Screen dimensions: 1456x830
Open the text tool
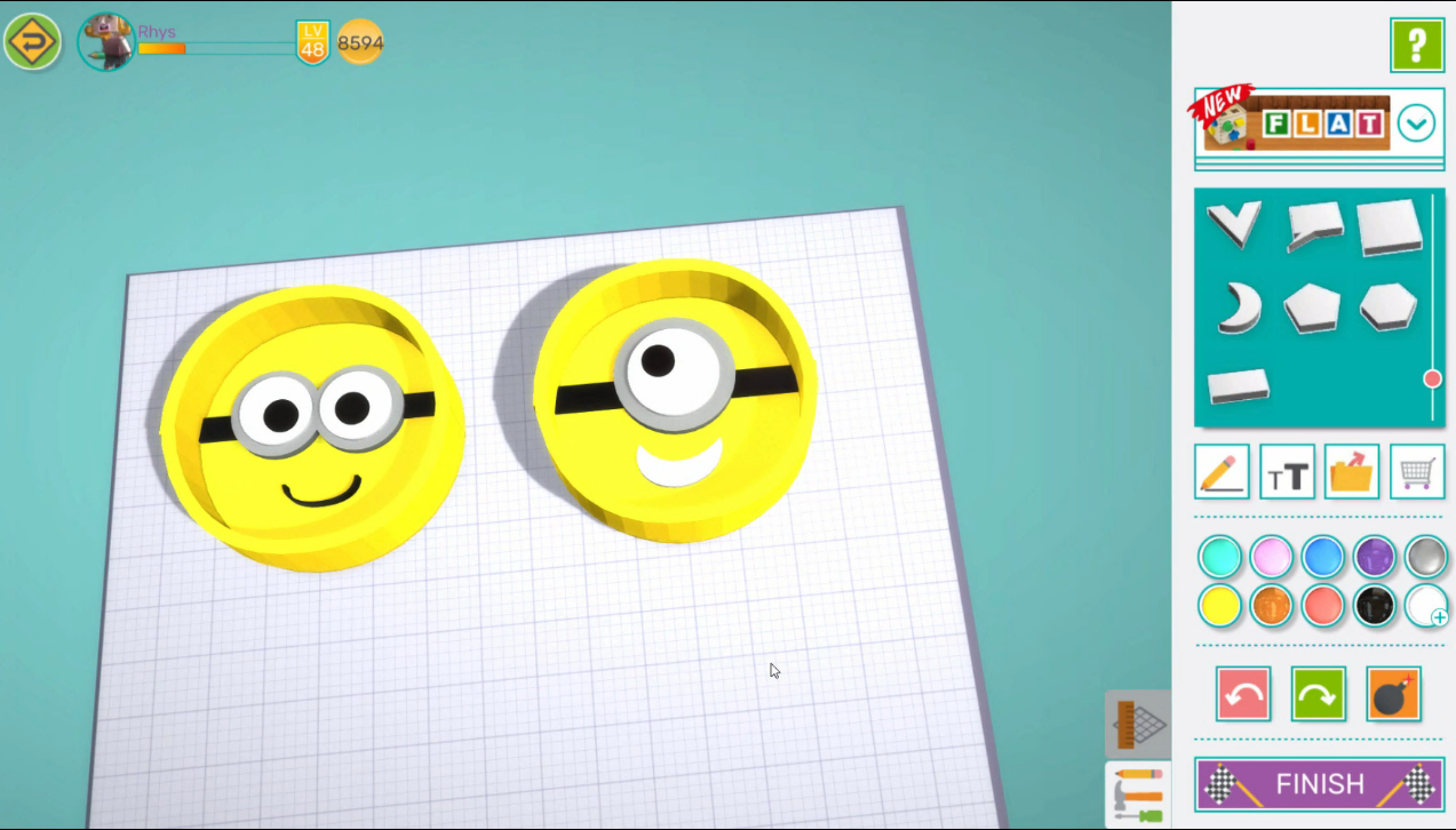click(x=1287, y=472)
